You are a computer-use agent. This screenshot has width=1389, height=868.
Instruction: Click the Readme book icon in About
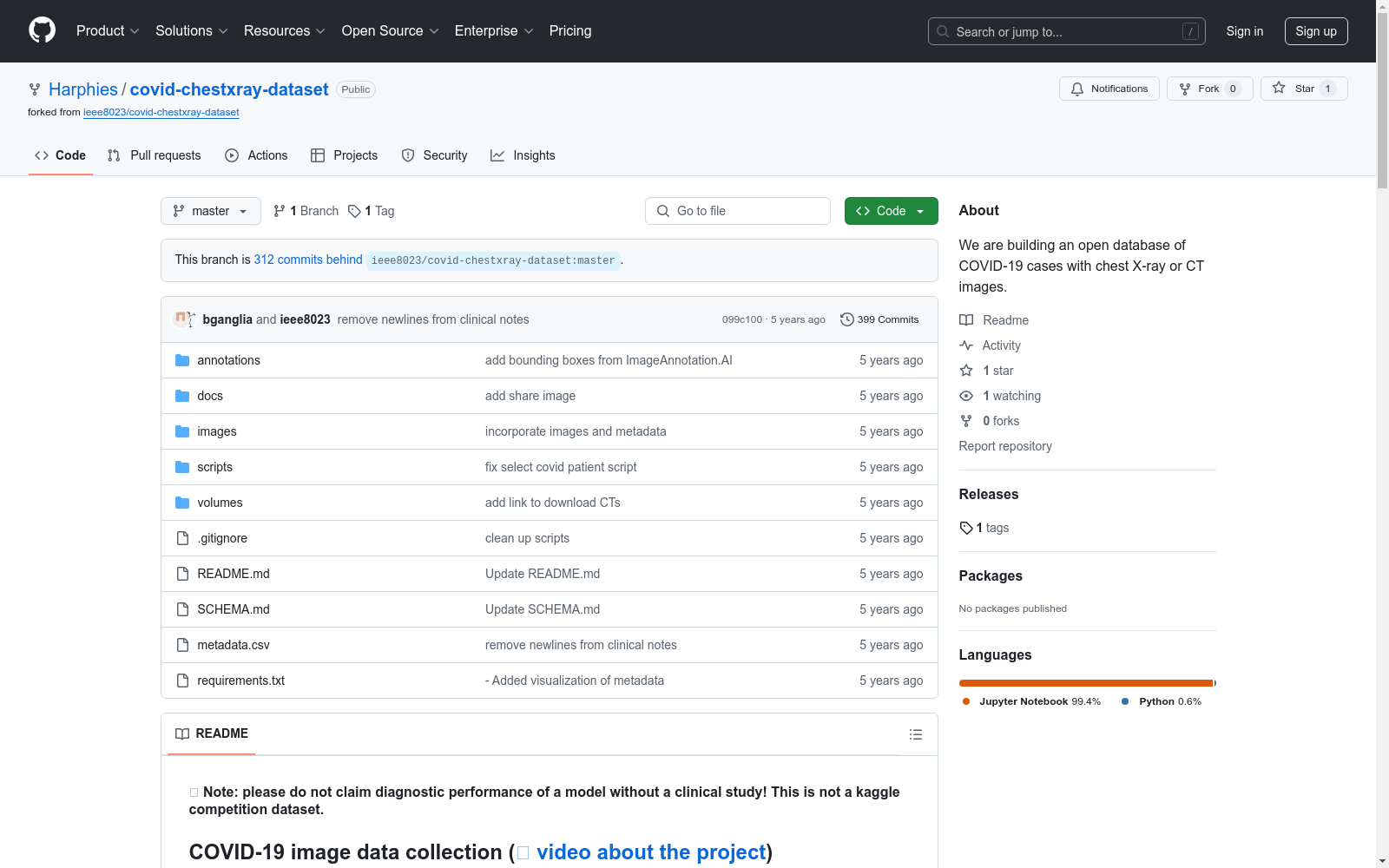pyautogui.click(x=966, y=320)
